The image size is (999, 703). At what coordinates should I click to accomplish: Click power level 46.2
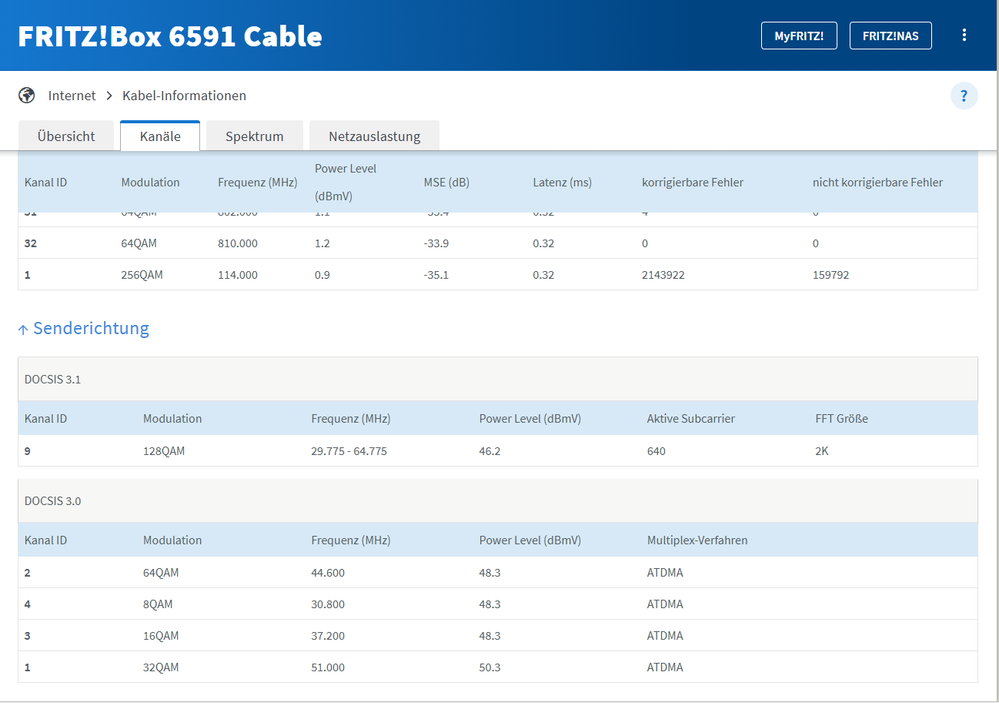click(x=490, y=451)
